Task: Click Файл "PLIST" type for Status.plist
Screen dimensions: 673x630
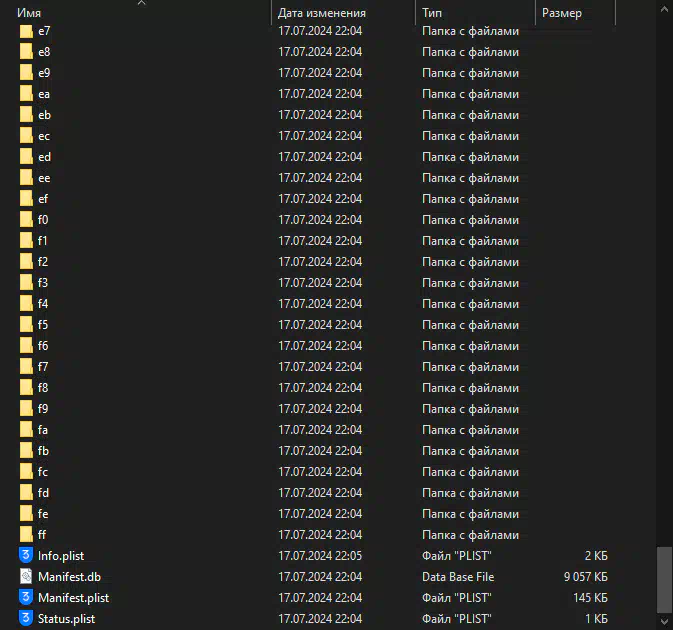Action: (457, 619)
